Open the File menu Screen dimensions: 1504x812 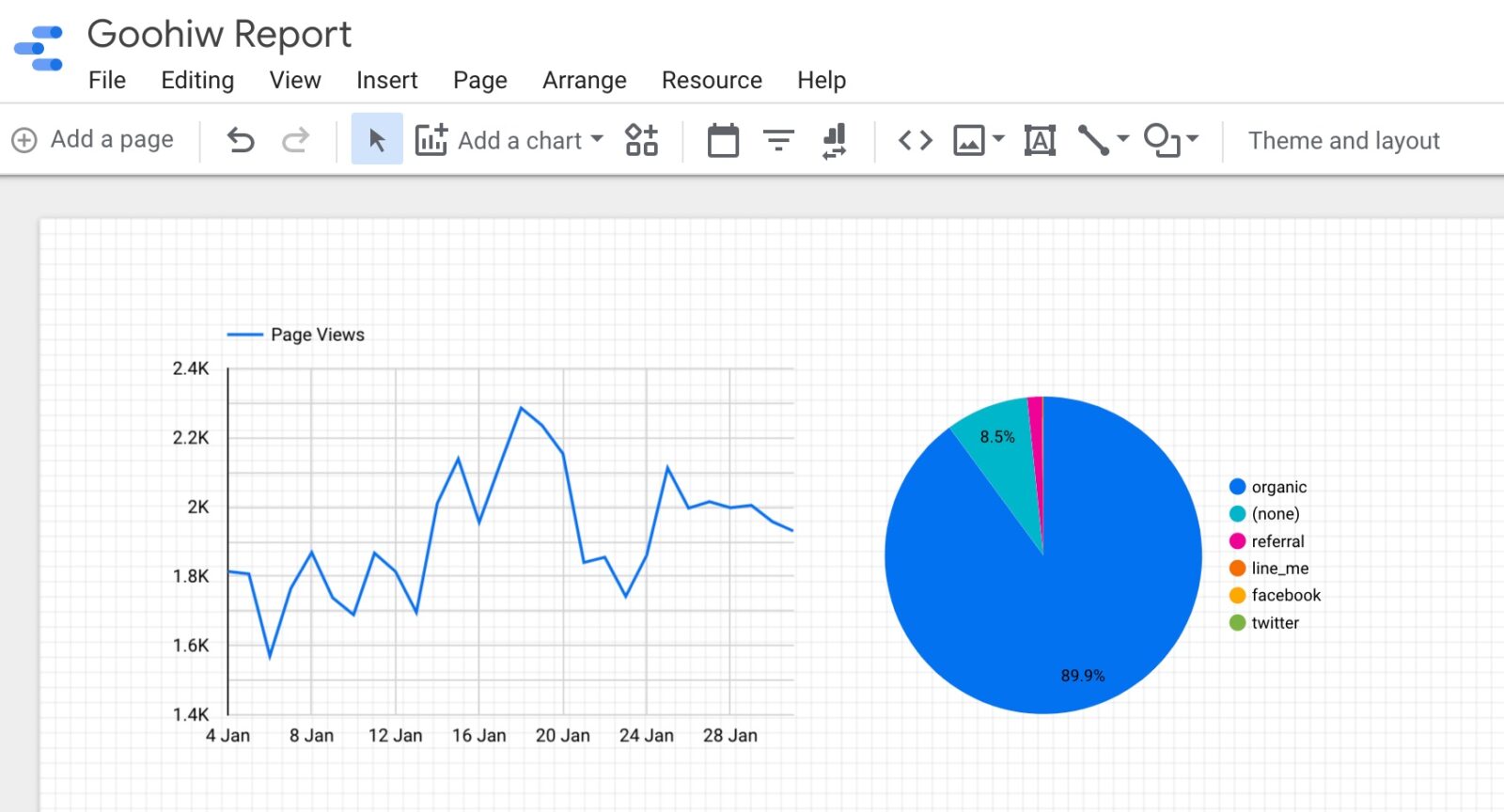[x=107, y=81]
